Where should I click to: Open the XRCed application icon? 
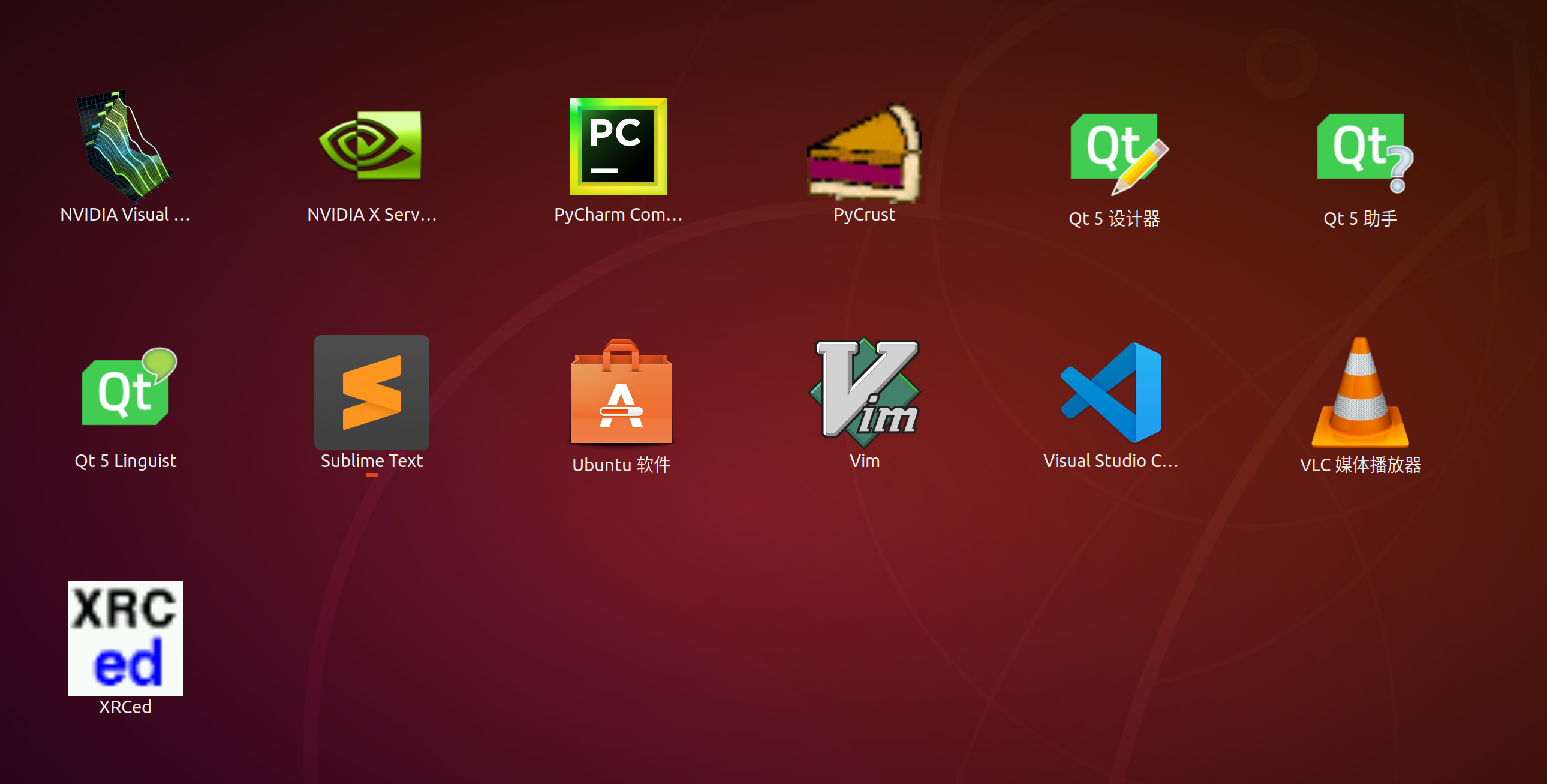point(125,638)
